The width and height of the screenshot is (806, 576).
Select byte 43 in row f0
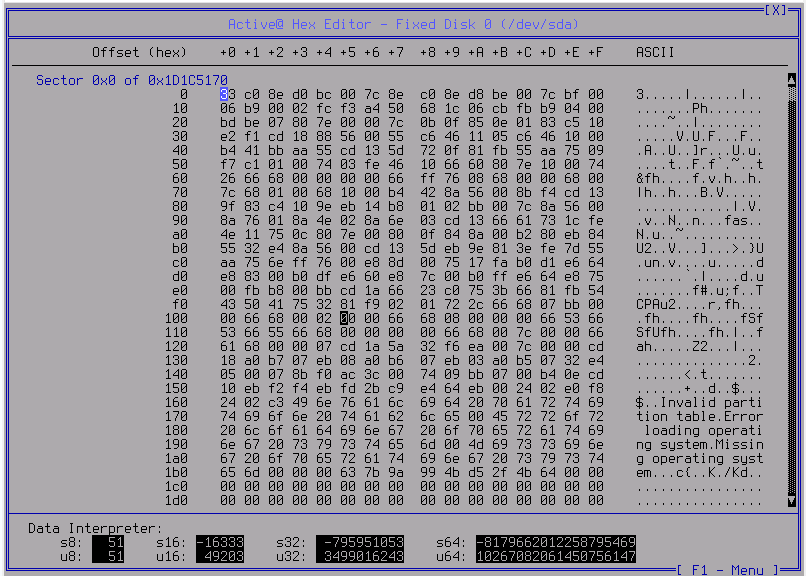click(228, 305)
